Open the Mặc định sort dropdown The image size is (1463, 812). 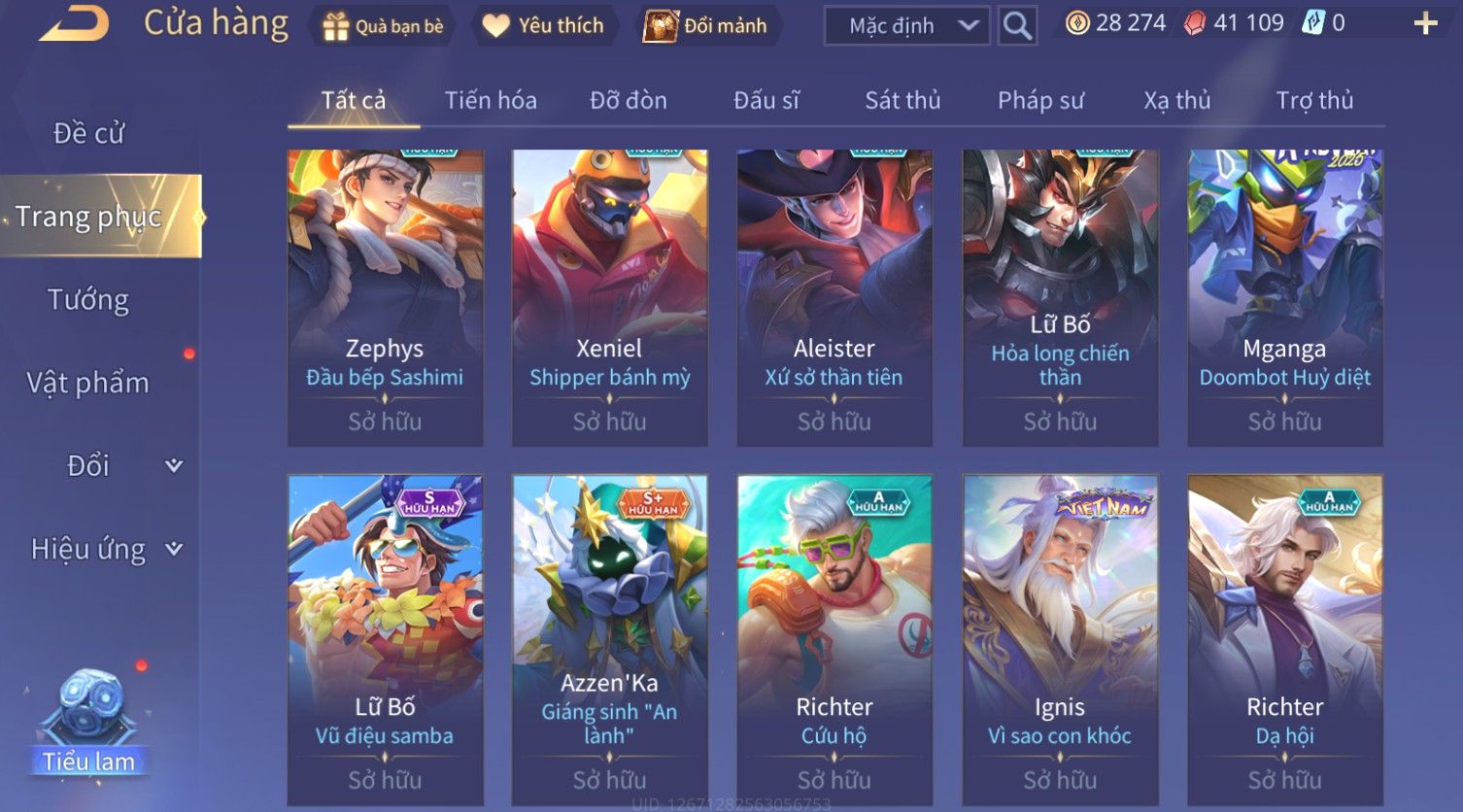click(906, 26)
